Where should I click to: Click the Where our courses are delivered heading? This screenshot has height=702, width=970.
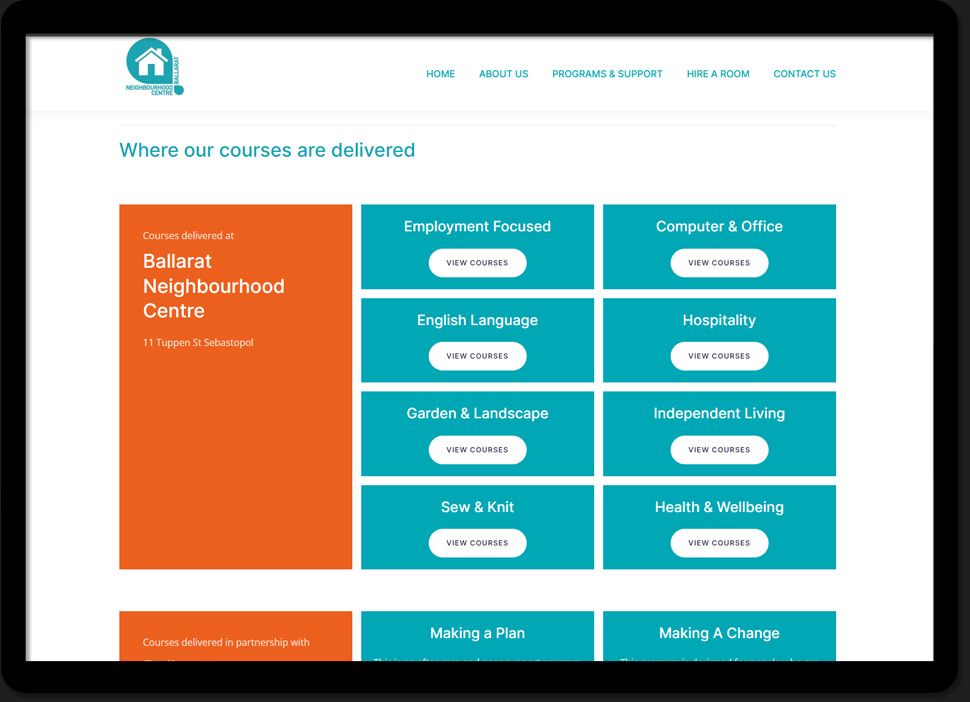pyautogui.click(x=267, y=150)
